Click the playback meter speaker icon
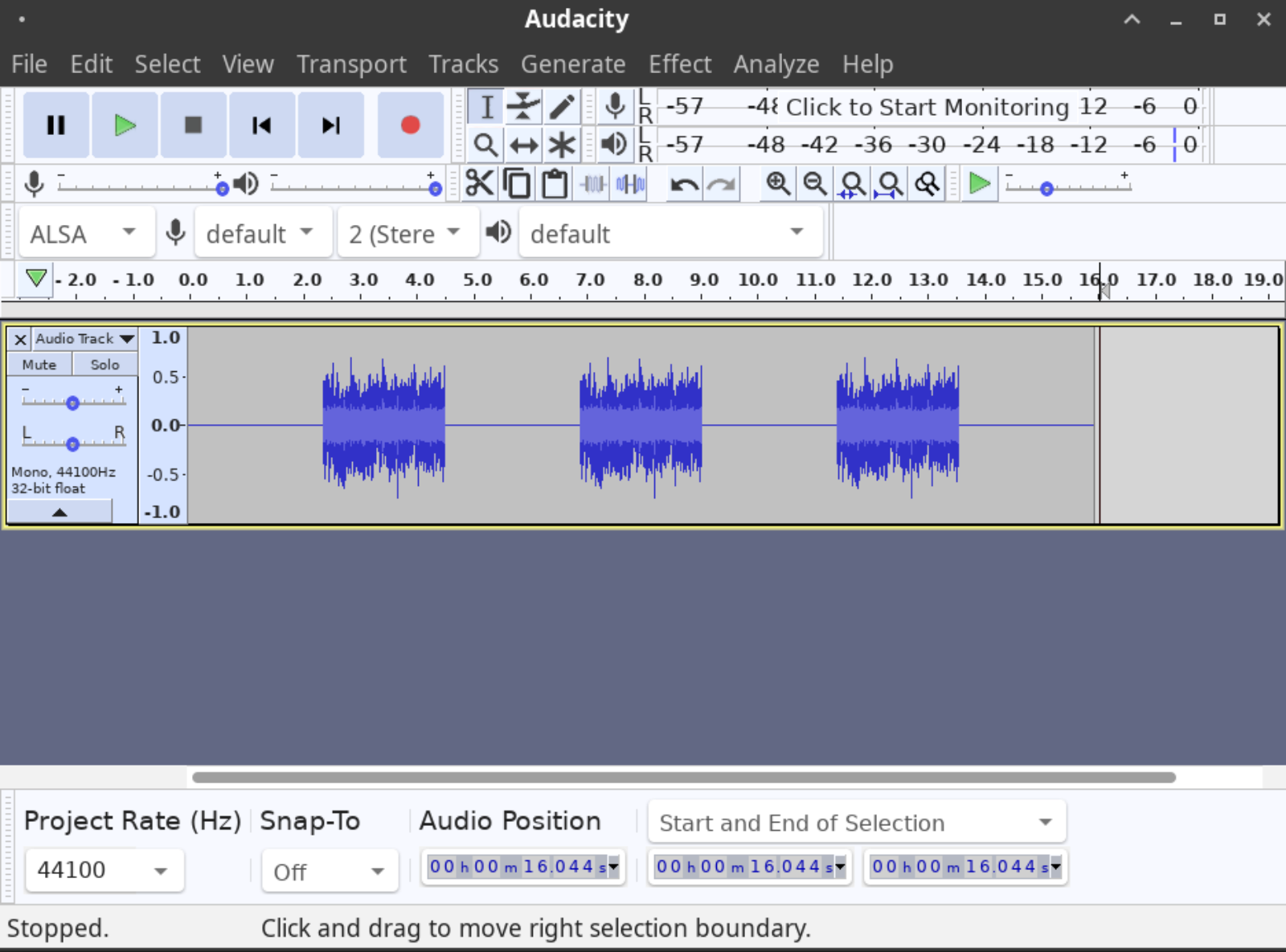The width and height of the screenshot is (1286, 952). click(615, 145)
